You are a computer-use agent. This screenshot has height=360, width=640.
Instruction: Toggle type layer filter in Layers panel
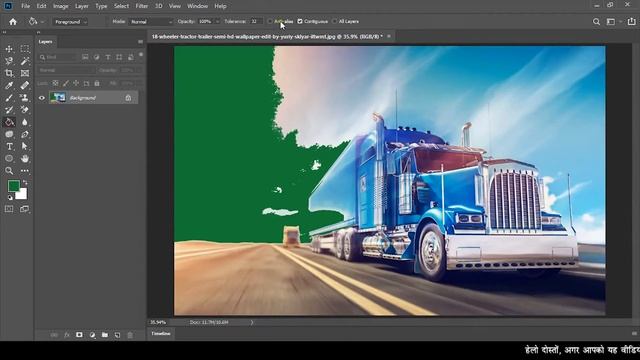[x=108, y=58]
